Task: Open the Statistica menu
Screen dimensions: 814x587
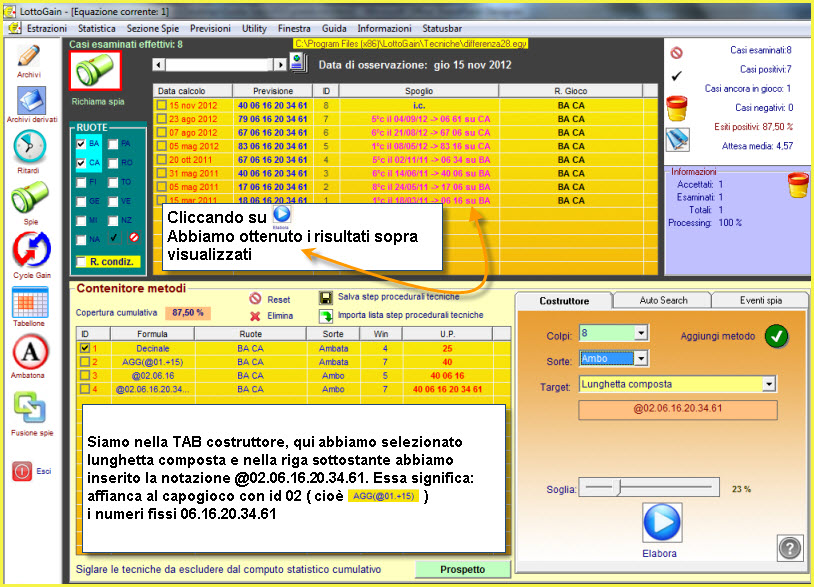Action: [x=97, y=29]
